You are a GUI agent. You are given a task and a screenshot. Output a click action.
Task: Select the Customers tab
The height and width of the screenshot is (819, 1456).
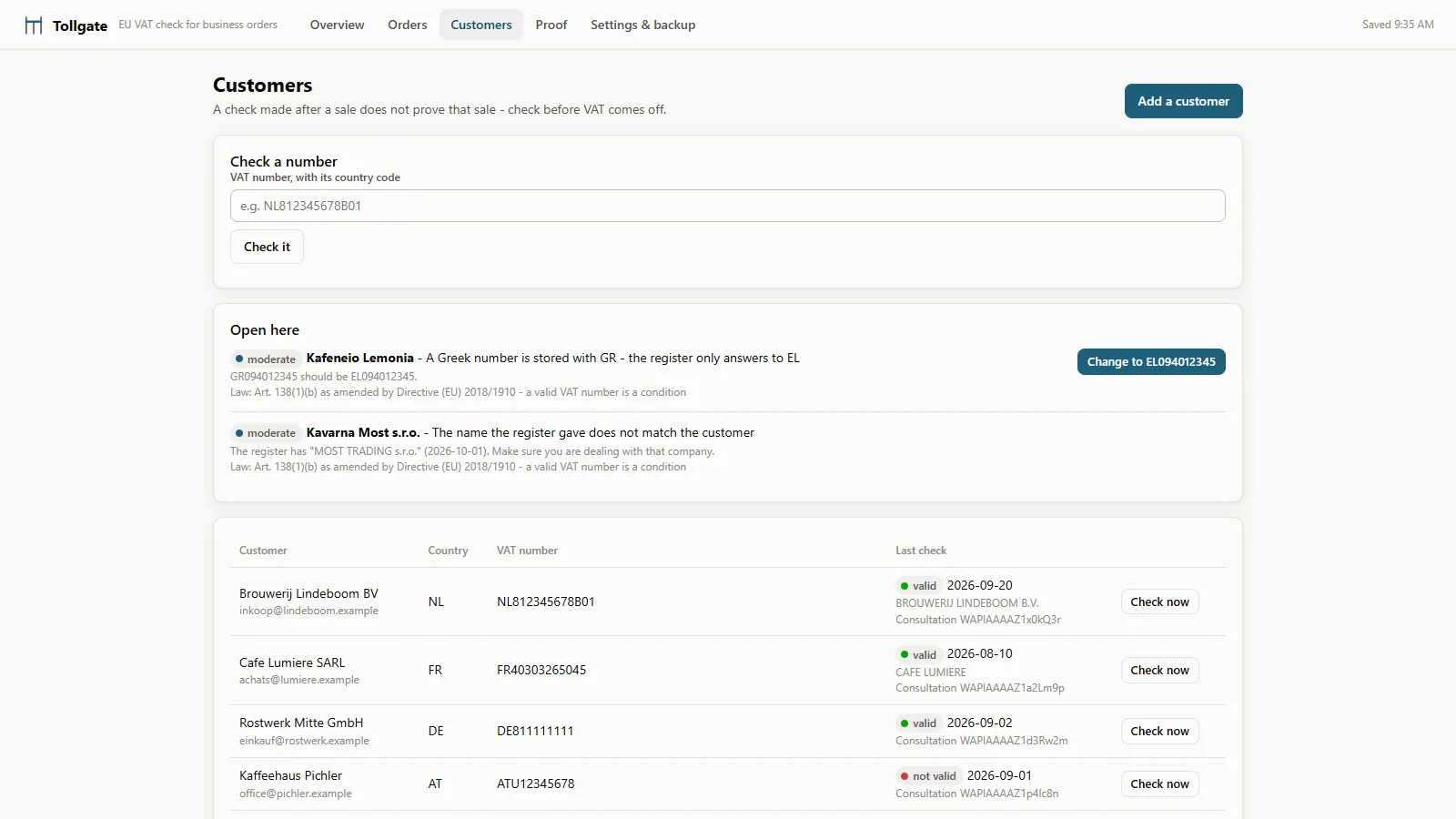tap(481, 25)
